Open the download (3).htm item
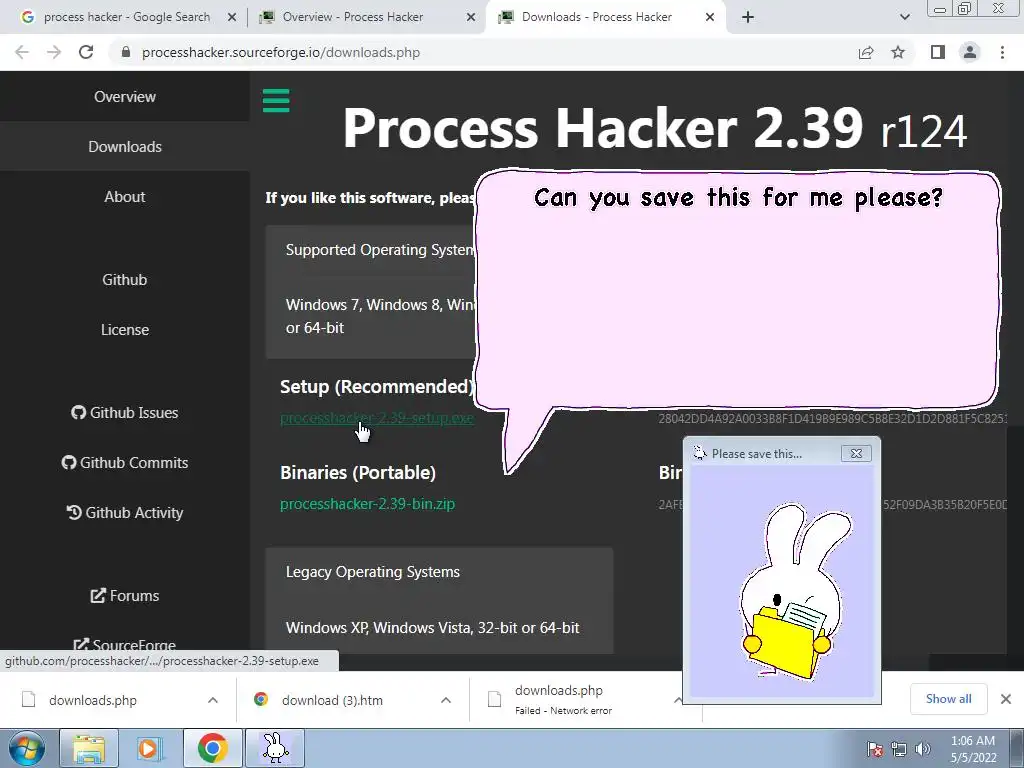 click(x=332, y=700)
